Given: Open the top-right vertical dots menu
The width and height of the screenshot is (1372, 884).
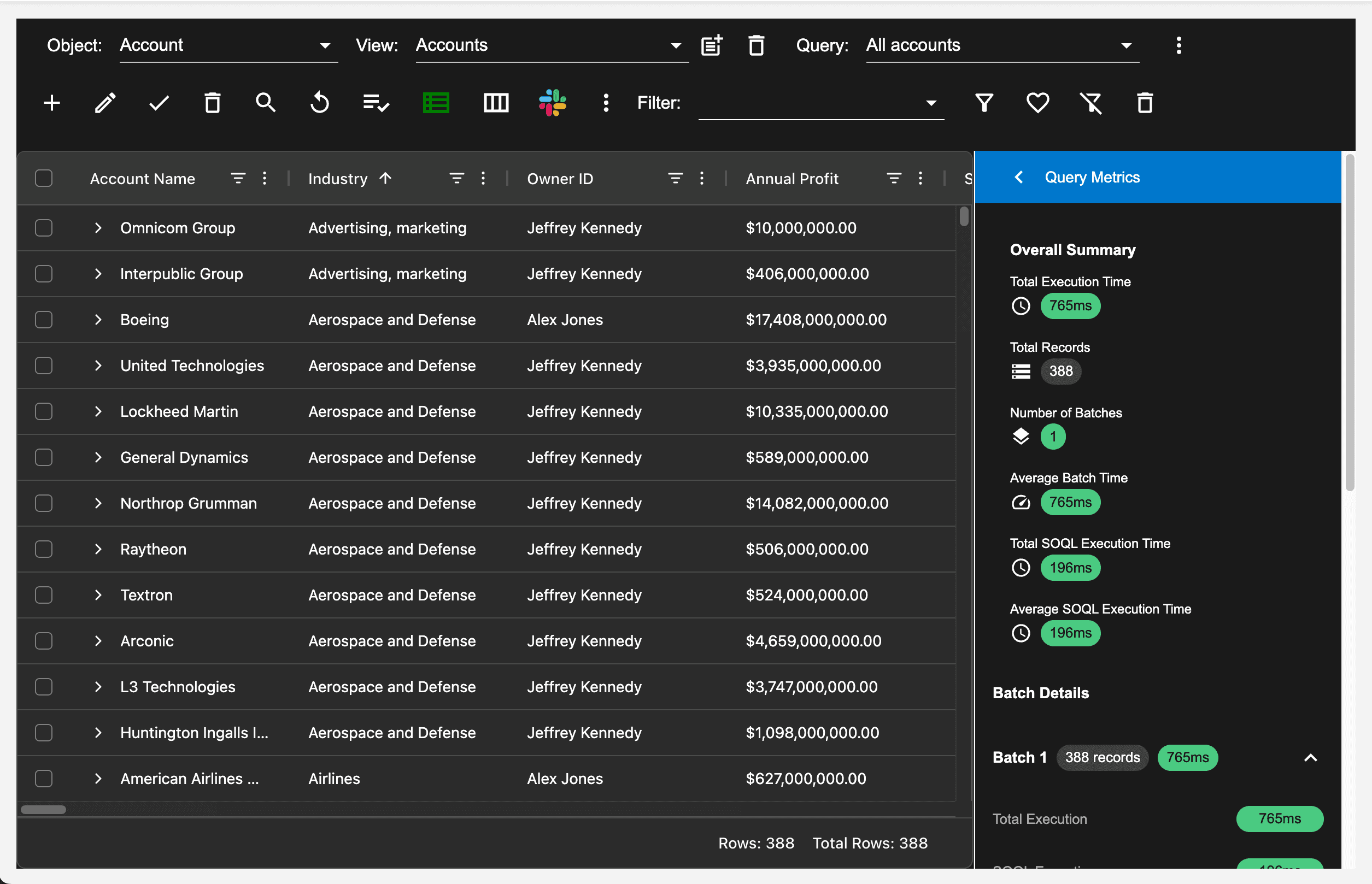Looking at the screenshot, I should (1178, 45).
